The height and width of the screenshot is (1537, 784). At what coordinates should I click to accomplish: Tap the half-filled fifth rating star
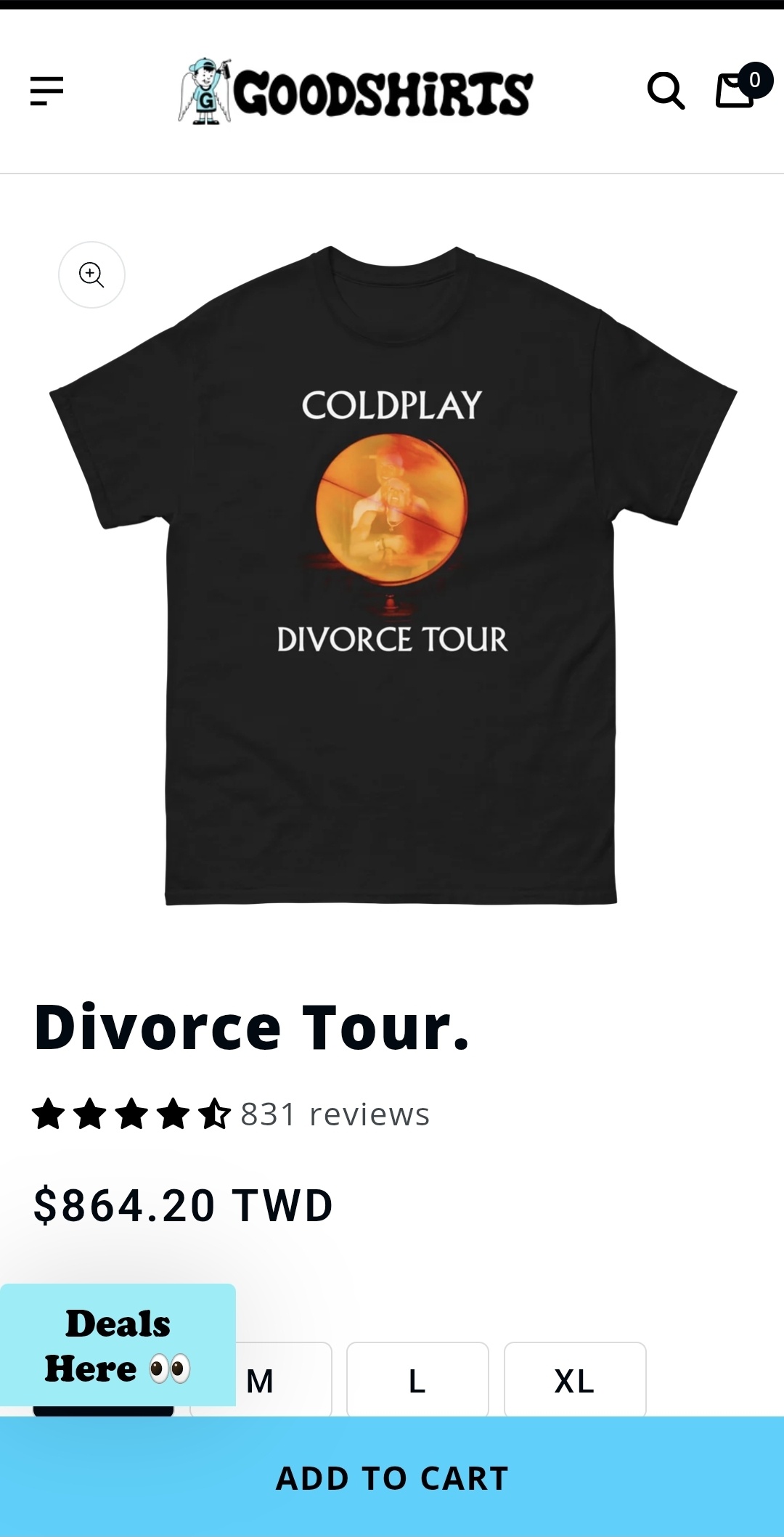click(215, 1114)
